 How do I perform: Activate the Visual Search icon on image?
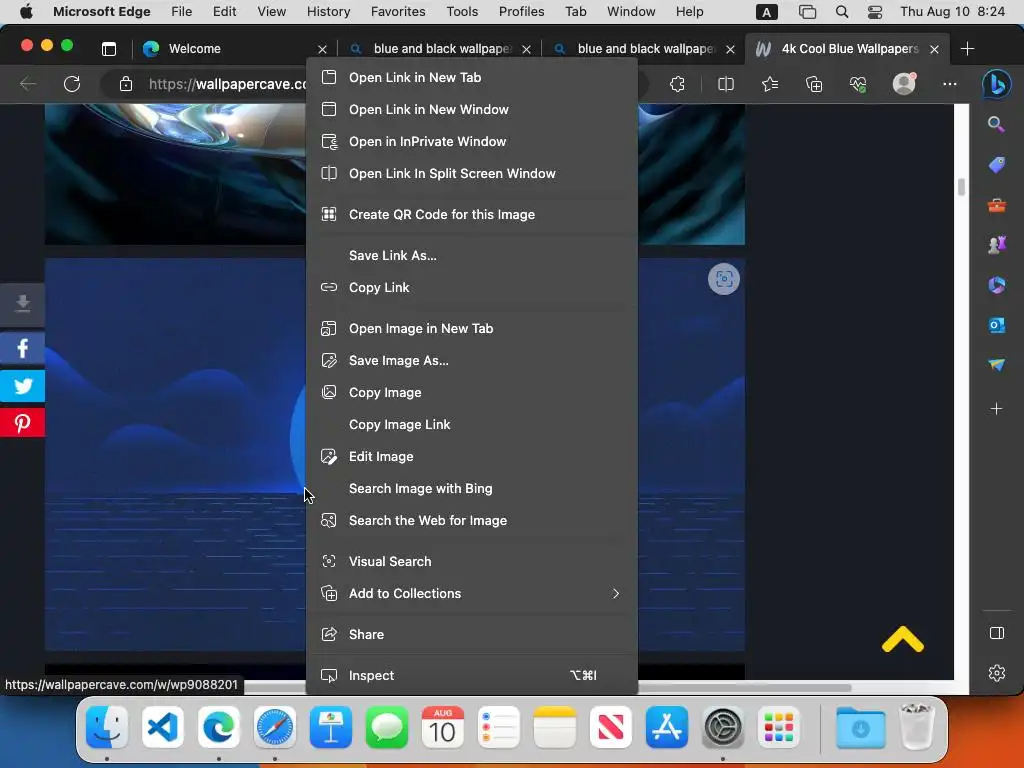(x=724, y=280)
